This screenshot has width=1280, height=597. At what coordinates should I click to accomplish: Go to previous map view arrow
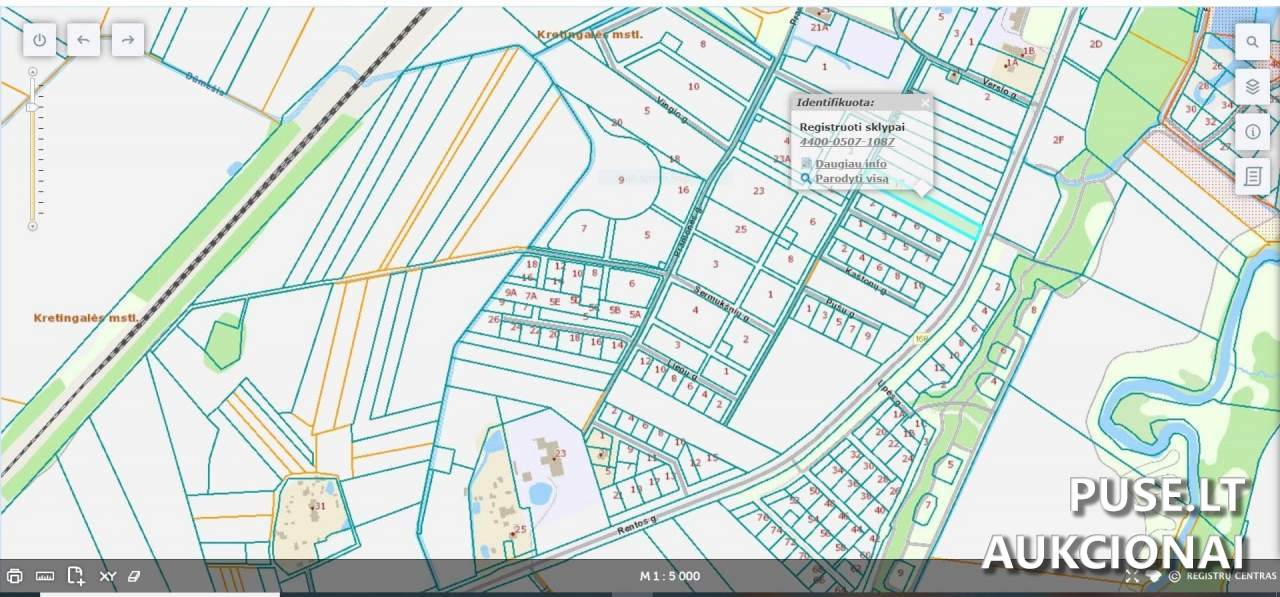tap(84, 40)
